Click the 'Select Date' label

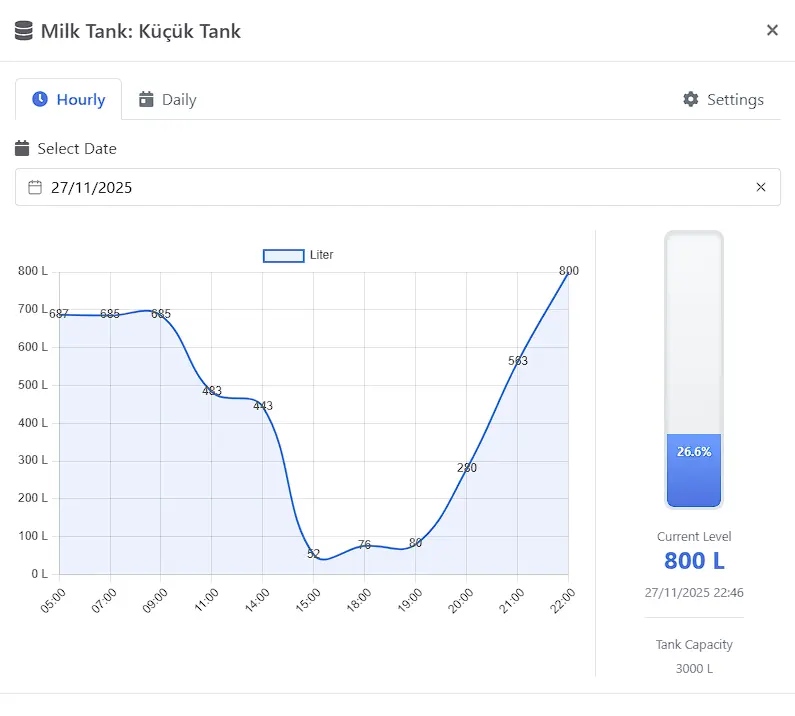(x=77, y=149)
